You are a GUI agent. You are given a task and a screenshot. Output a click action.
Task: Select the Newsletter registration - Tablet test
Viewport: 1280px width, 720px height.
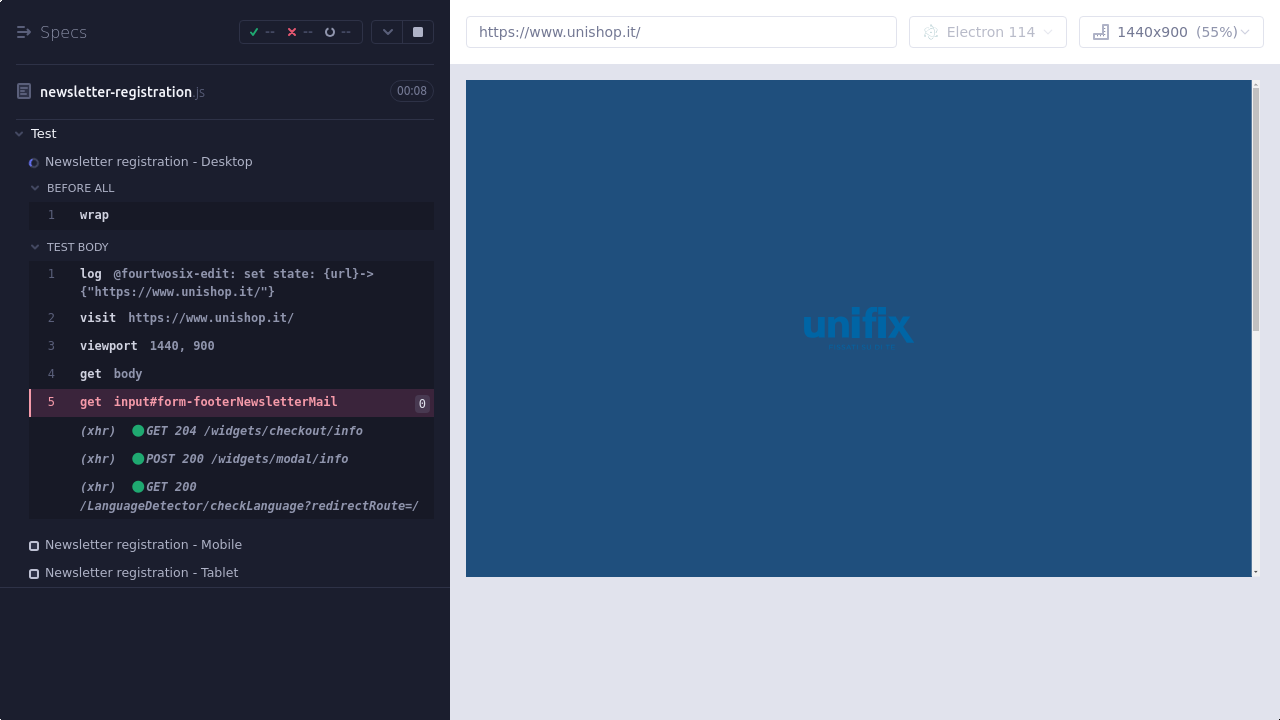tap(141, 573)
